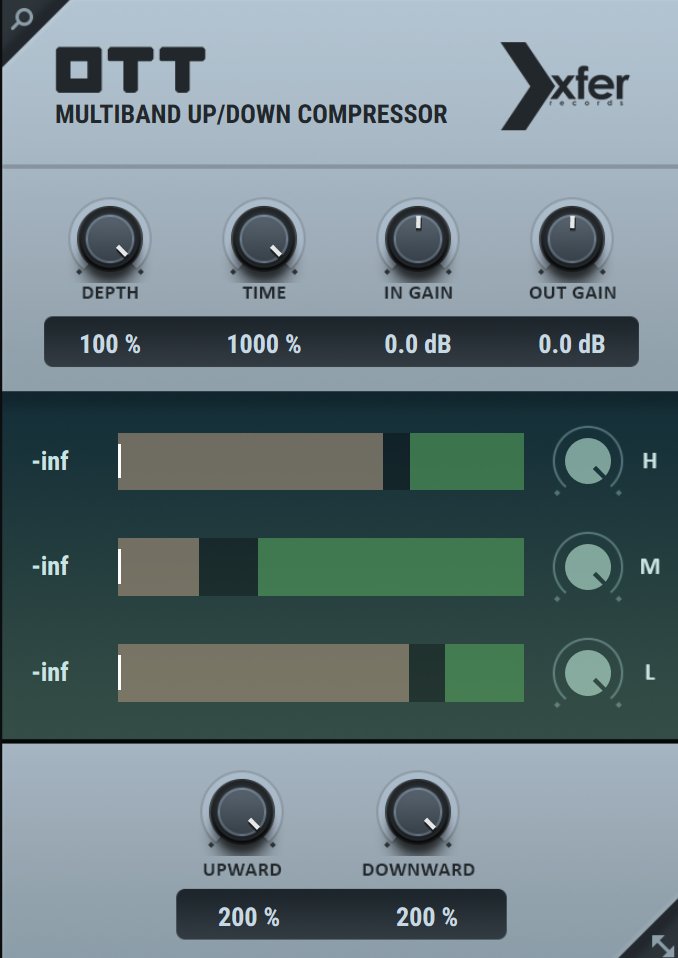Screen dimensions: 678x958
Task: Click the Time 1000 % value
Action: 264,344
